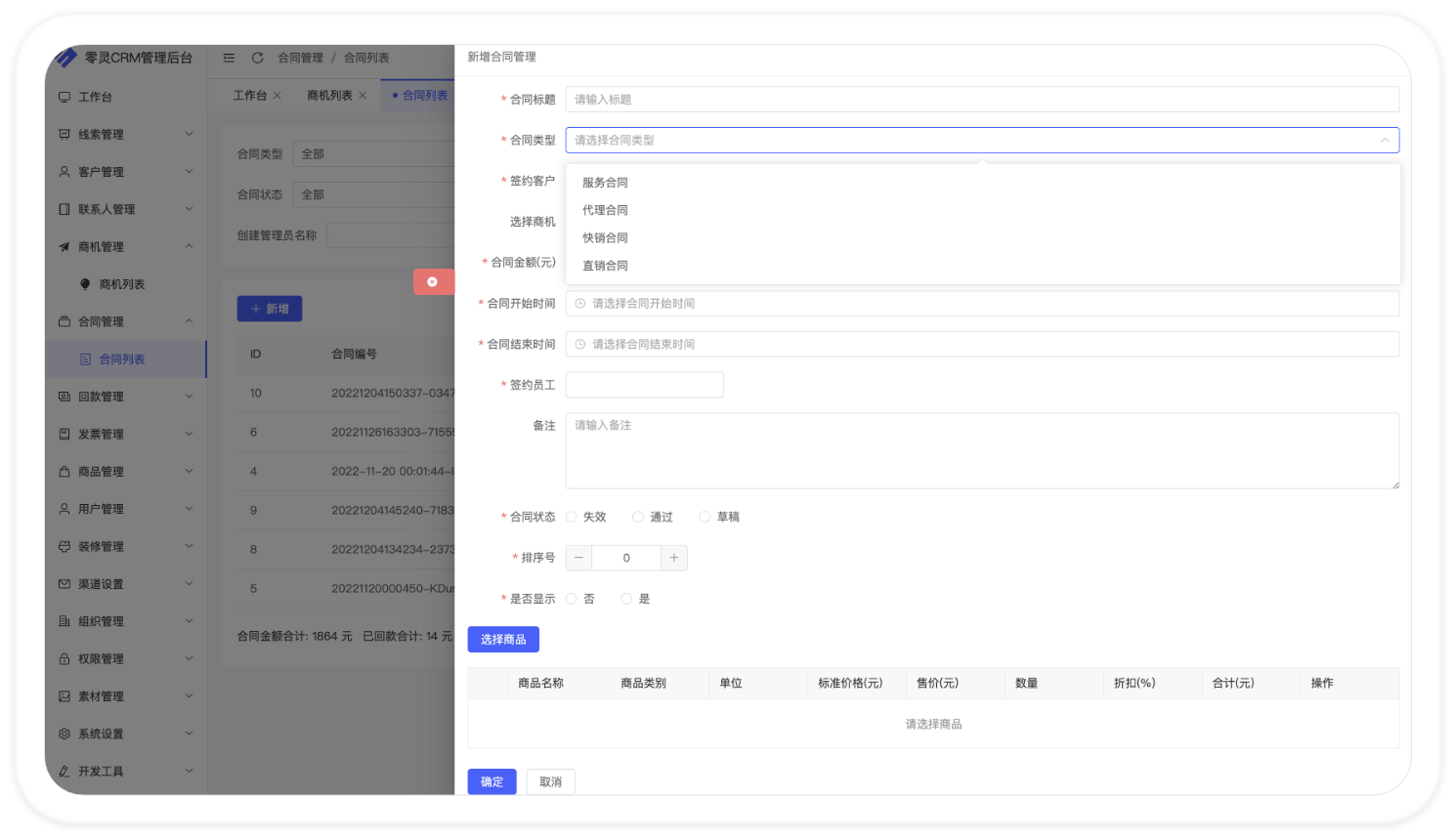This screenshot has width=1456, height=840.
Task: Click the 线索管理 sidebar icon
Action: 64,135
